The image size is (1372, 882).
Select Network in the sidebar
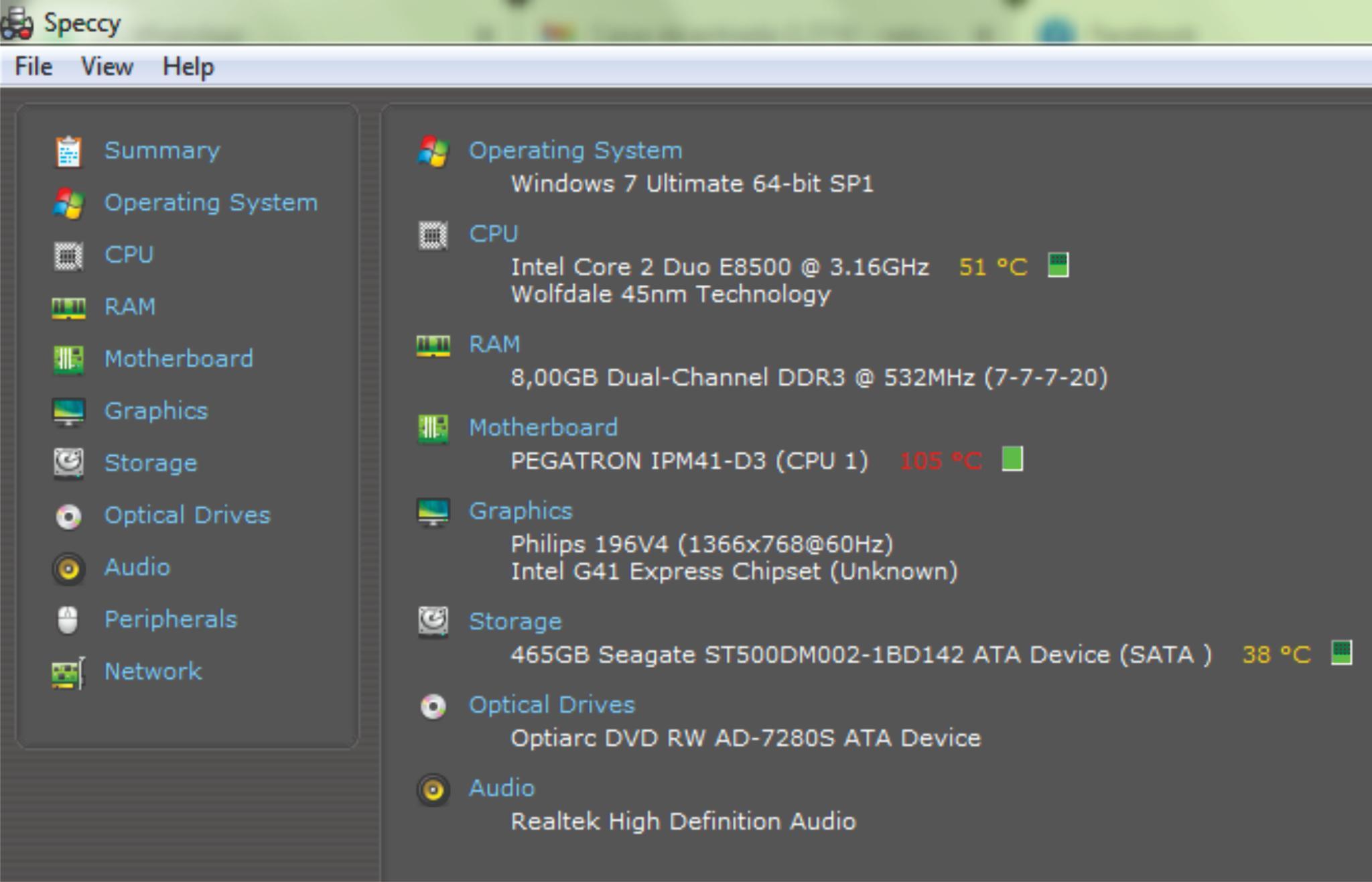(x=153, y=671)
